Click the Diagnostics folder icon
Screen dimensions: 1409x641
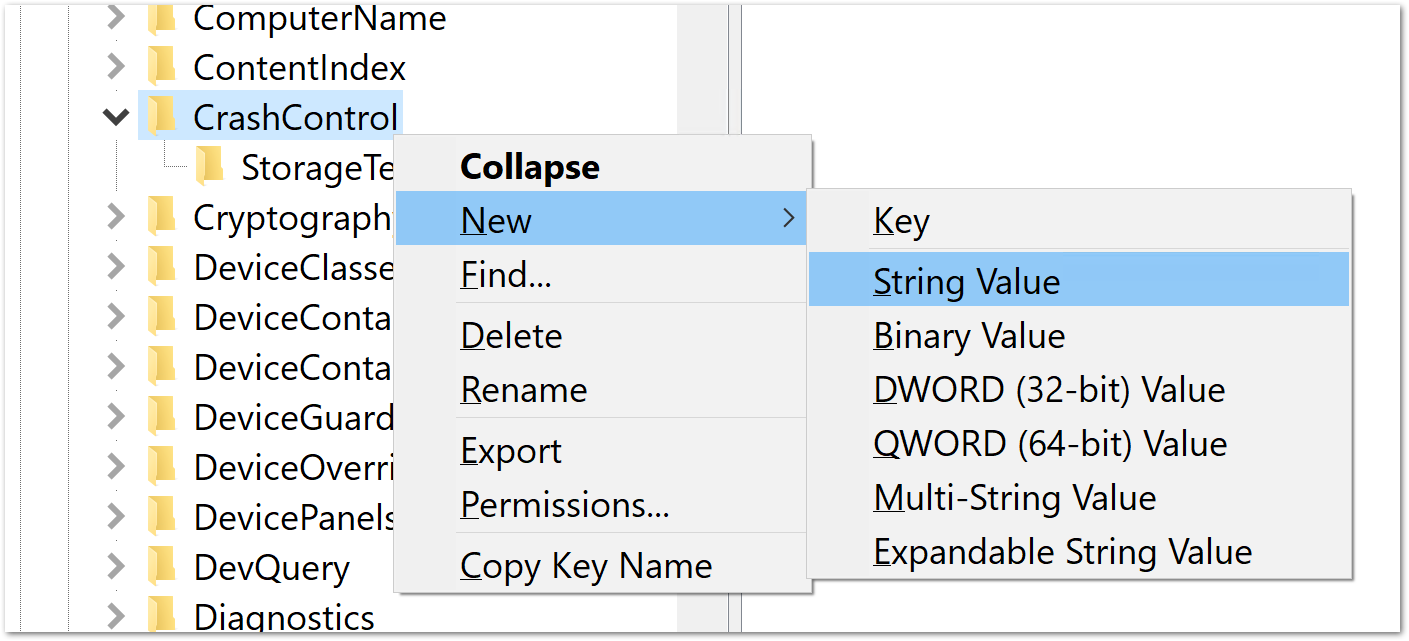coord(162,617)
